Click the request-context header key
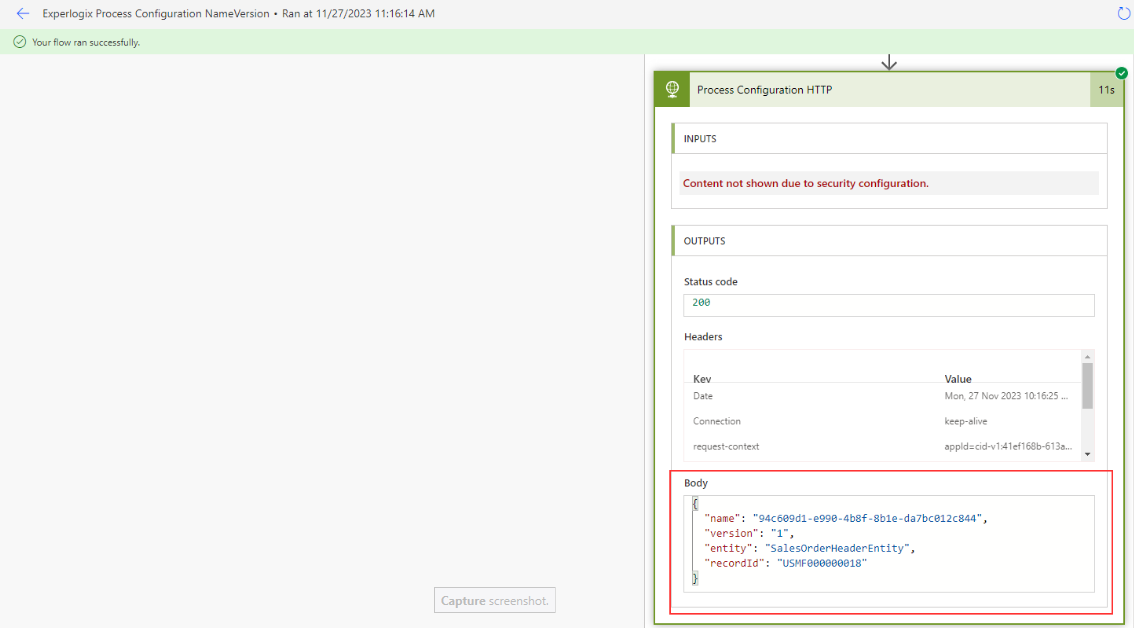Screen dimensions: 1134x628 (x=726, y=446)
